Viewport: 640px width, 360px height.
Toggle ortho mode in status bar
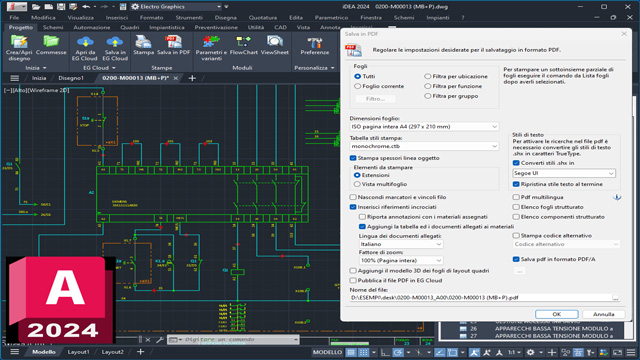(x=385, y=352)
